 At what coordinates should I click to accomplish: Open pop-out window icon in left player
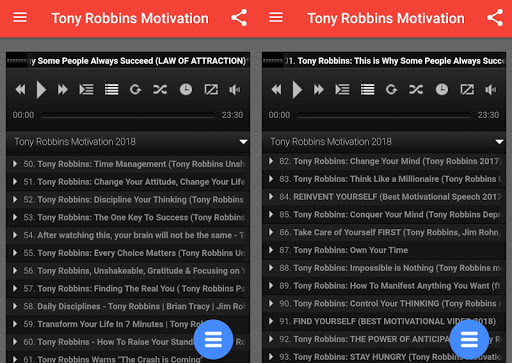click(x=211, y=89)
